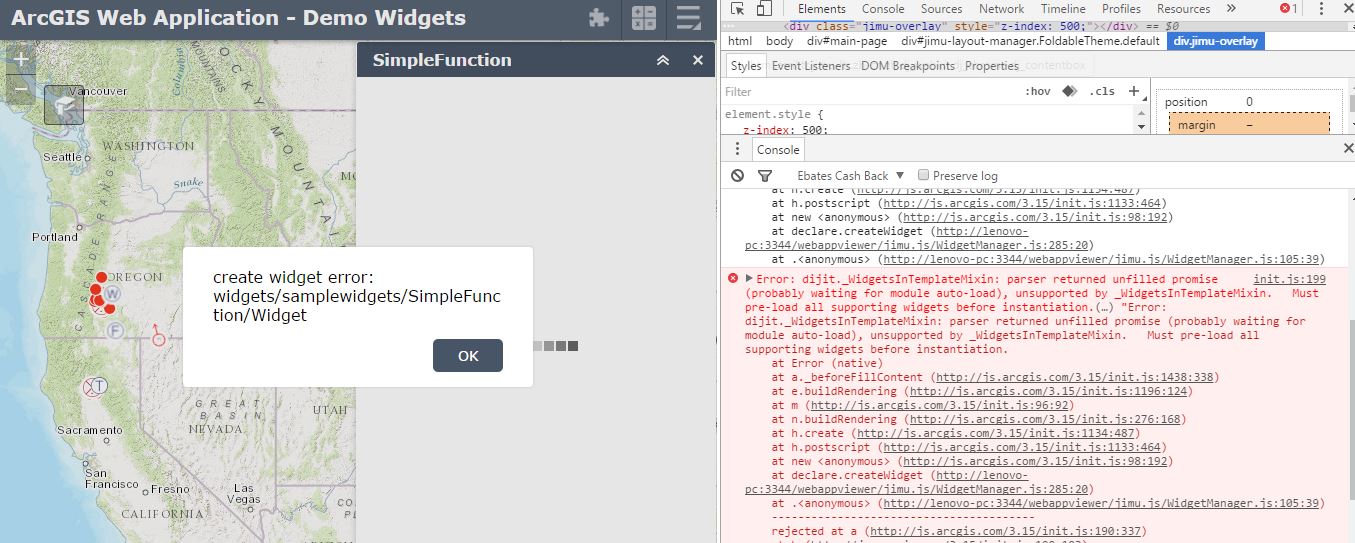This screenshot has height=543, width=1355.
Task: Click the diamond icon next to :hov
Action: tap(1069, 91)
